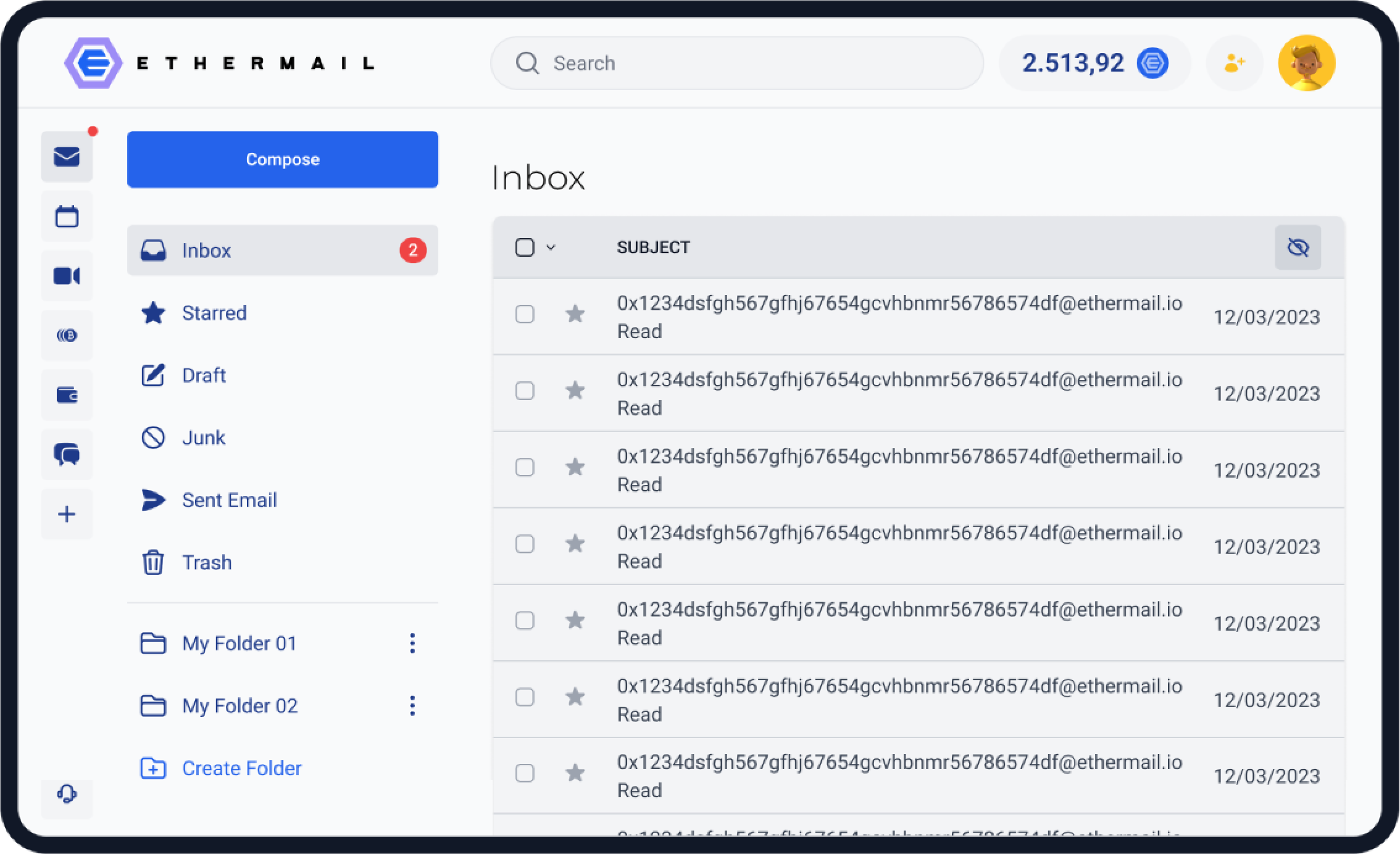Click the invite friend icon
This screenshot has width=1400, height=854.
1234,63
